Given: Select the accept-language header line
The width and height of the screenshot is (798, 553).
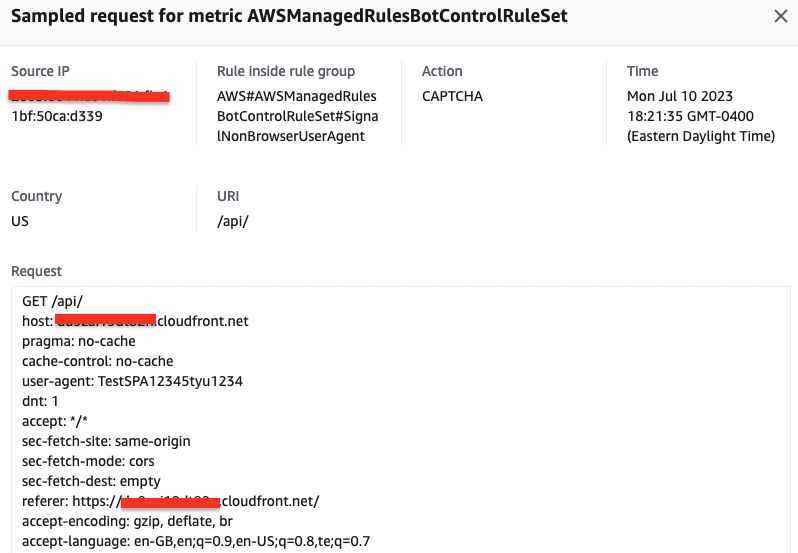Looking at the screenshot, I should click(x=196, y=541).
